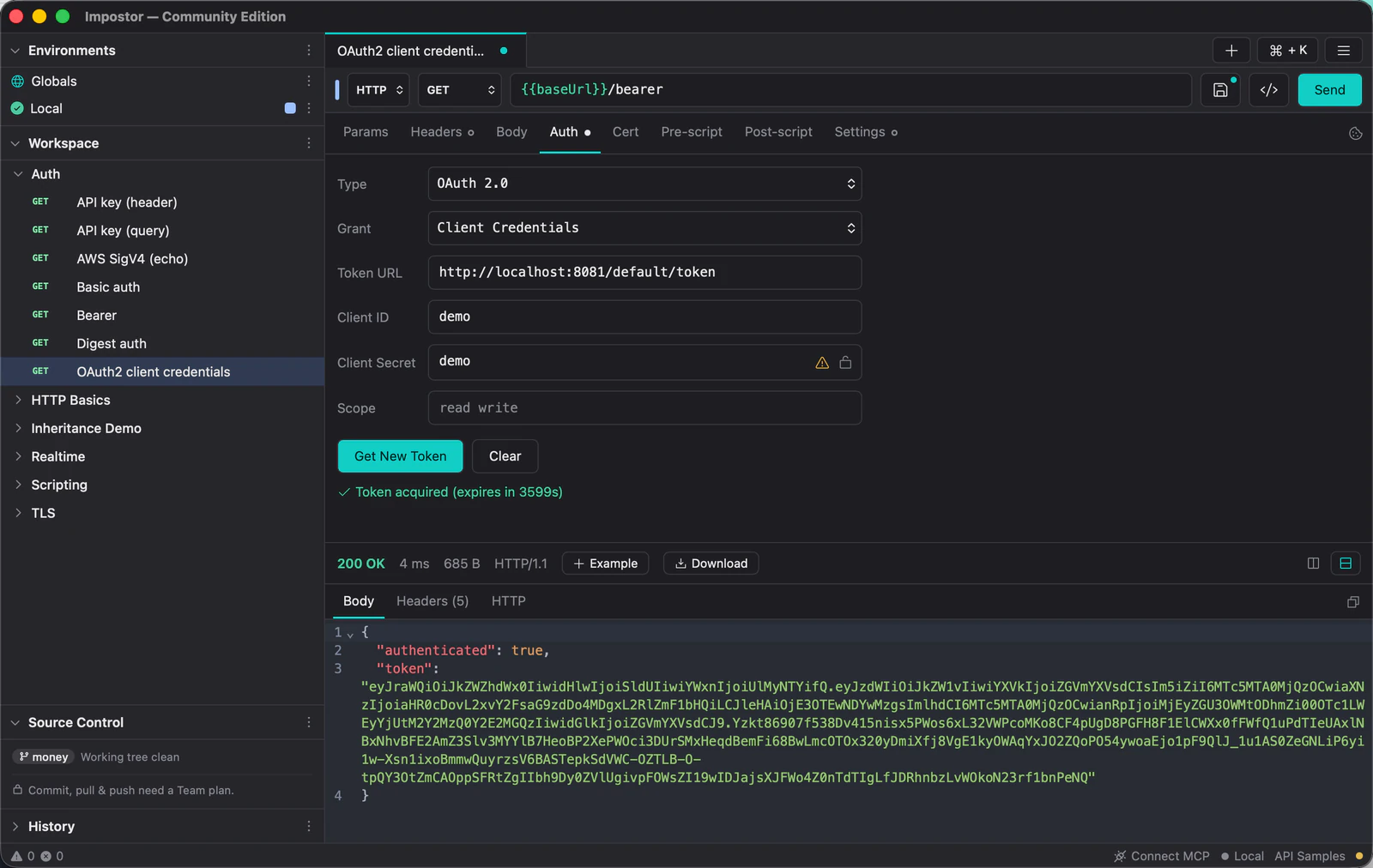Add response as Example

[x=605, y=564]
